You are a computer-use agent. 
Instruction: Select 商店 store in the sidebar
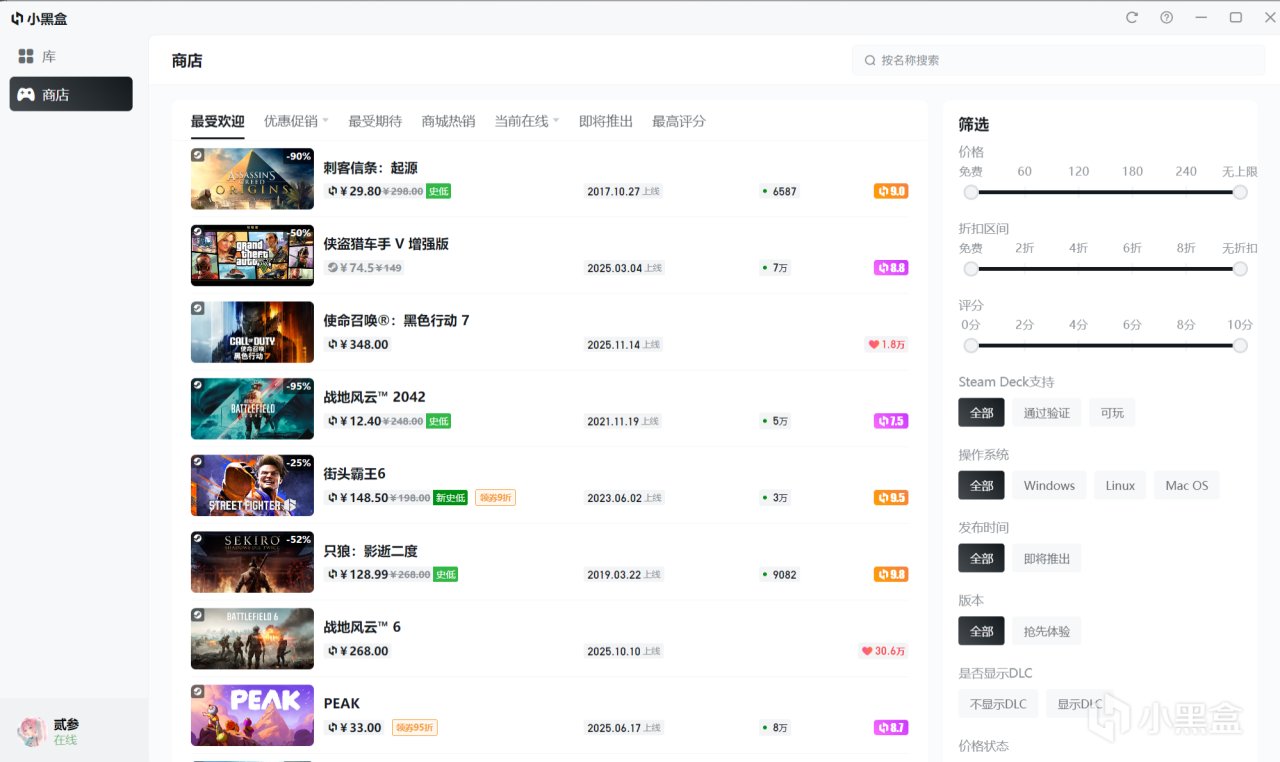tap(71, 94)
